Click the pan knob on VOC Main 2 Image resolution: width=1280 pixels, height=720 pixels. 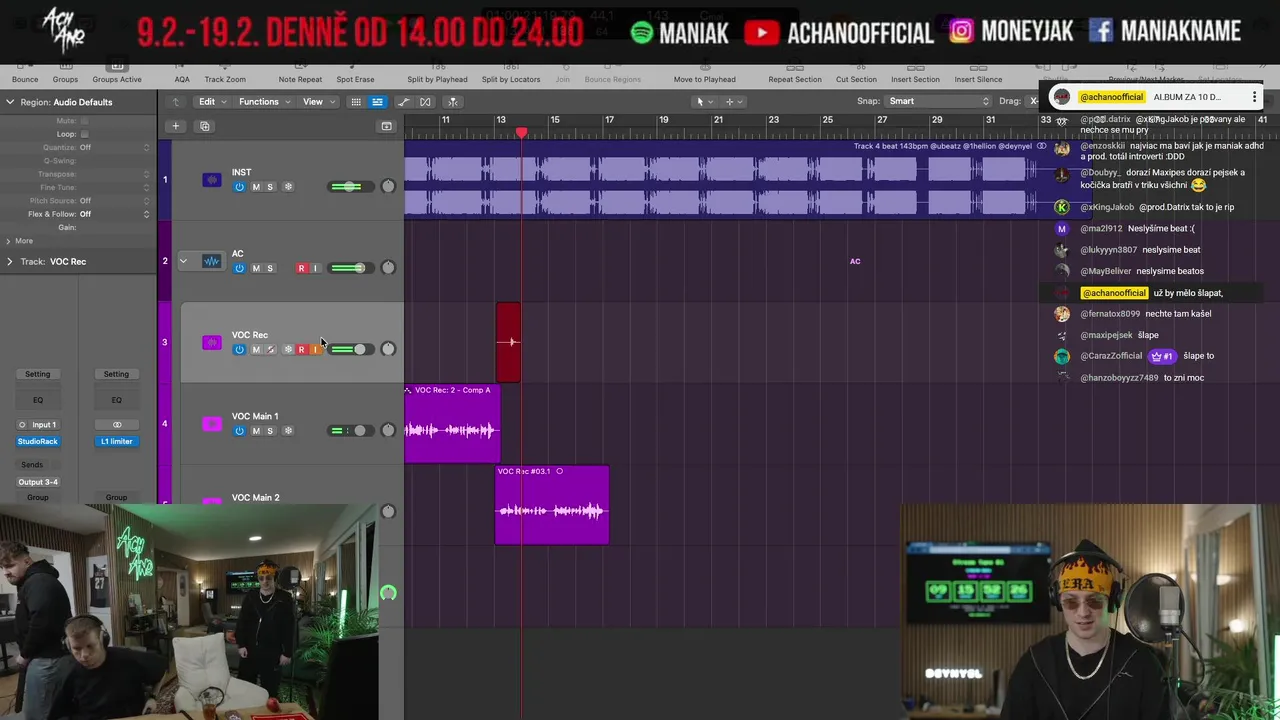coord(388,511)
